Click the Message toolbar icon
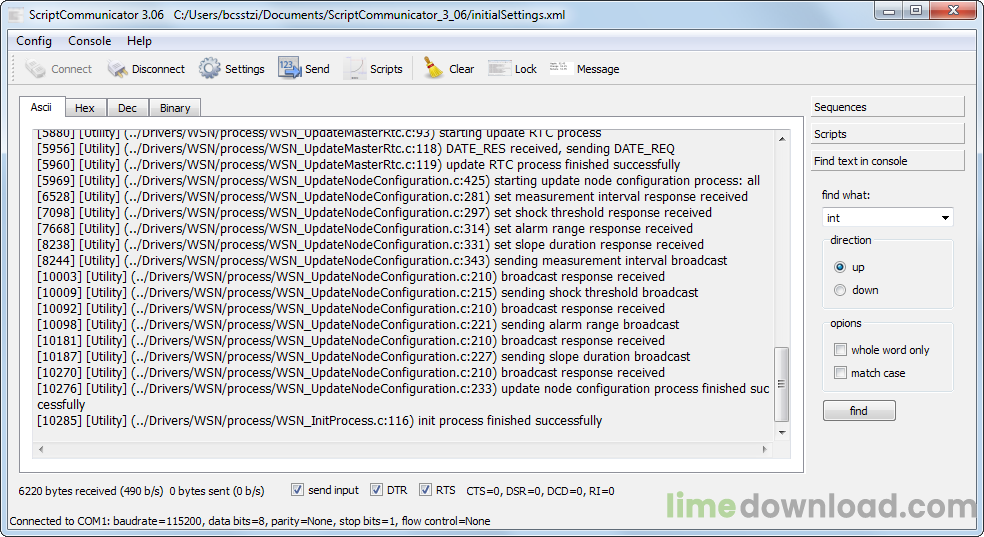984x537 pixels. (561, 69)
